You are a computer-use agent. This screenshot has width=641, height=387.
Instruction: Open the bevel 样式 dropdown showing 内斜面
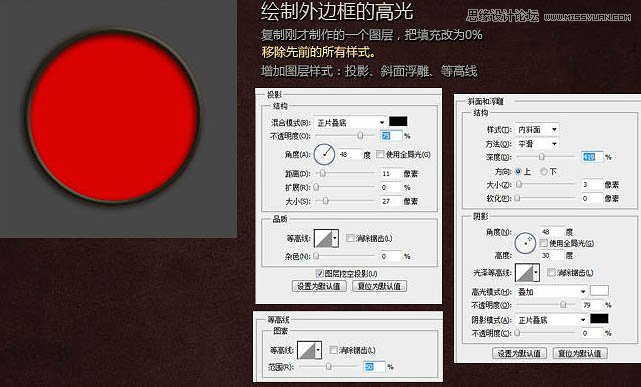537,129
